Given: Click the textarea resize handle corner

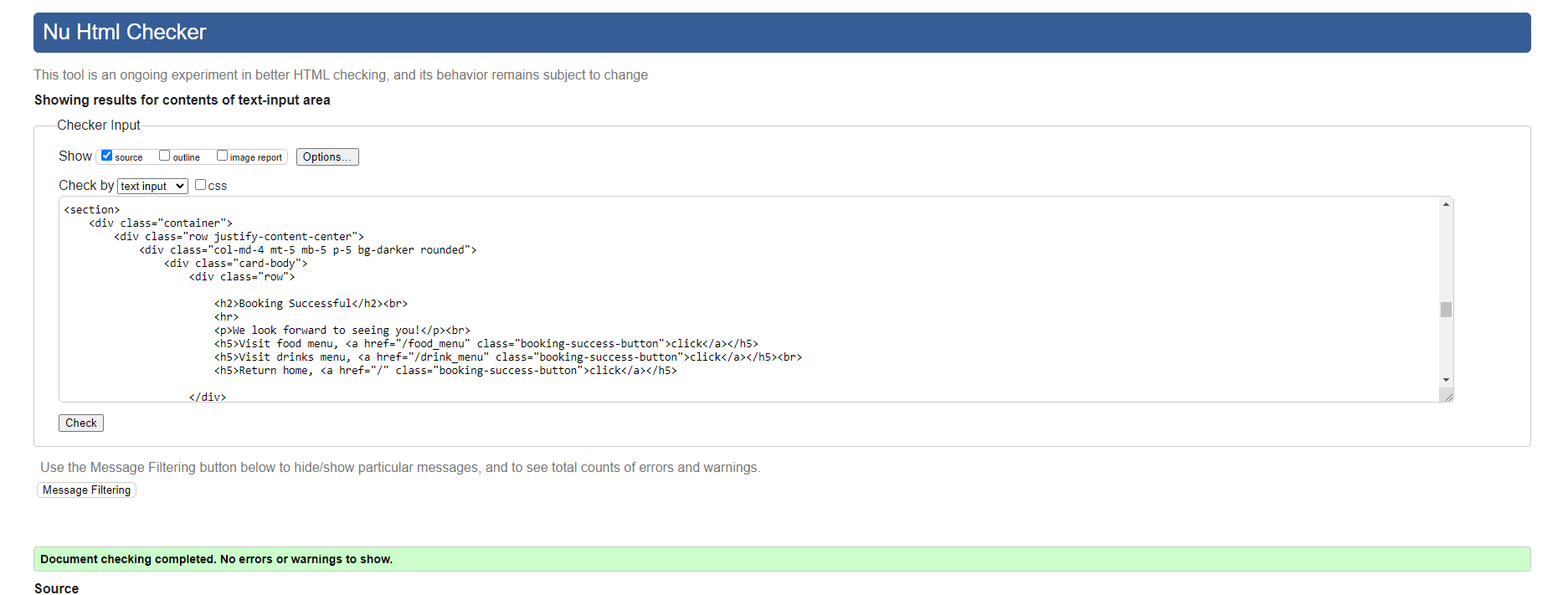Looking at the screenshot, I should click(1447, 396).
